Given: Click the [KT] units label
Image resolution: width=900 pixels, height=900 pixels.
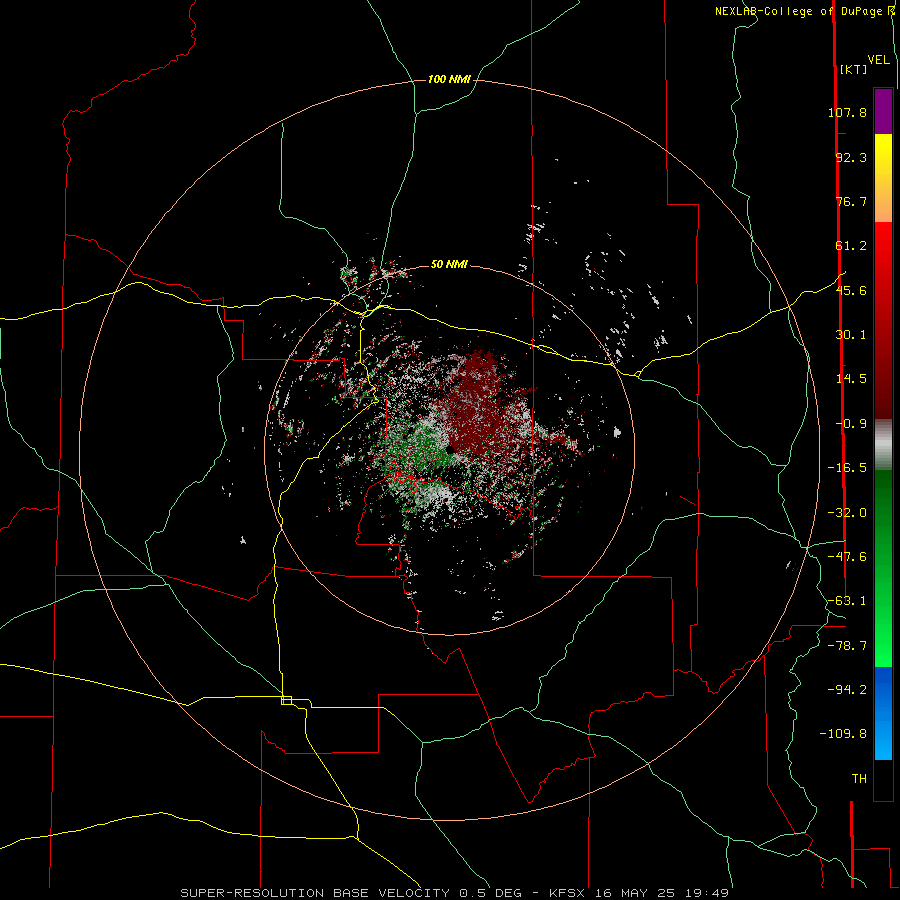Looking at the screenshot, I should [853, 69].
